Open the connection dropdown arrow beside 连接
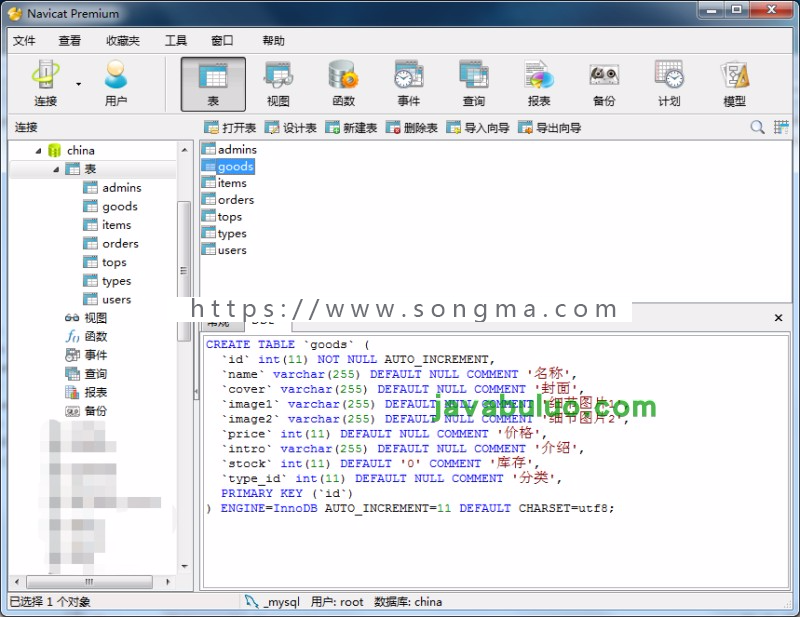This screenshot has width=800, height=617. click(x=79, y=84)
